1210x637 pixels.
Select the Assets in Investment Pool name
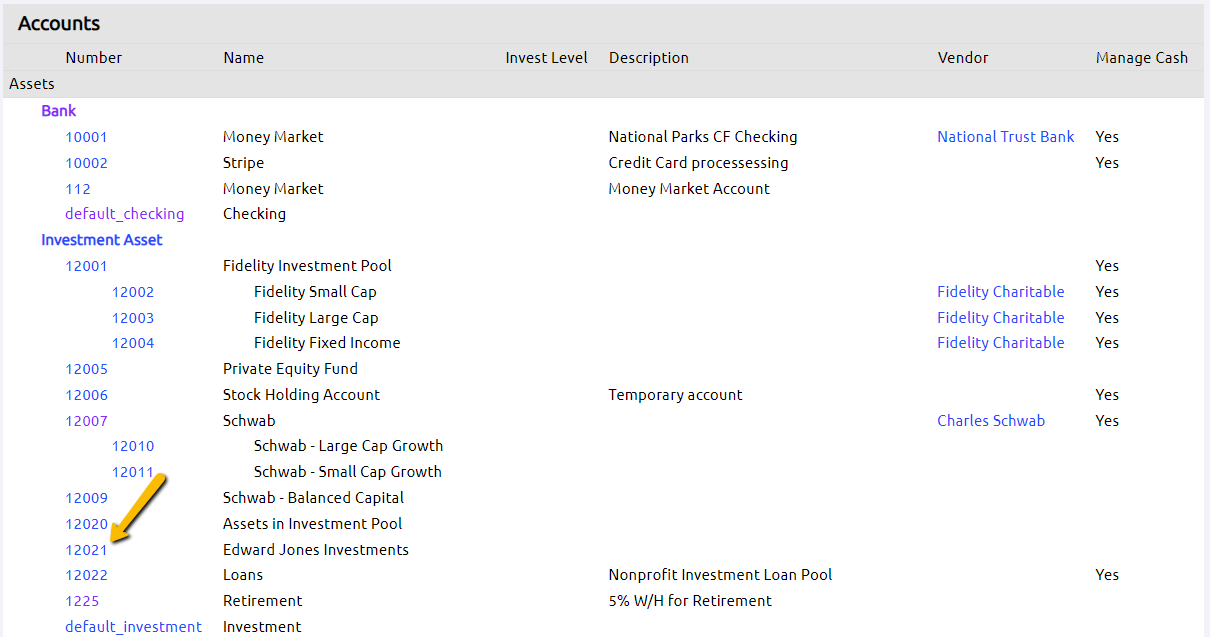point(312,524)
